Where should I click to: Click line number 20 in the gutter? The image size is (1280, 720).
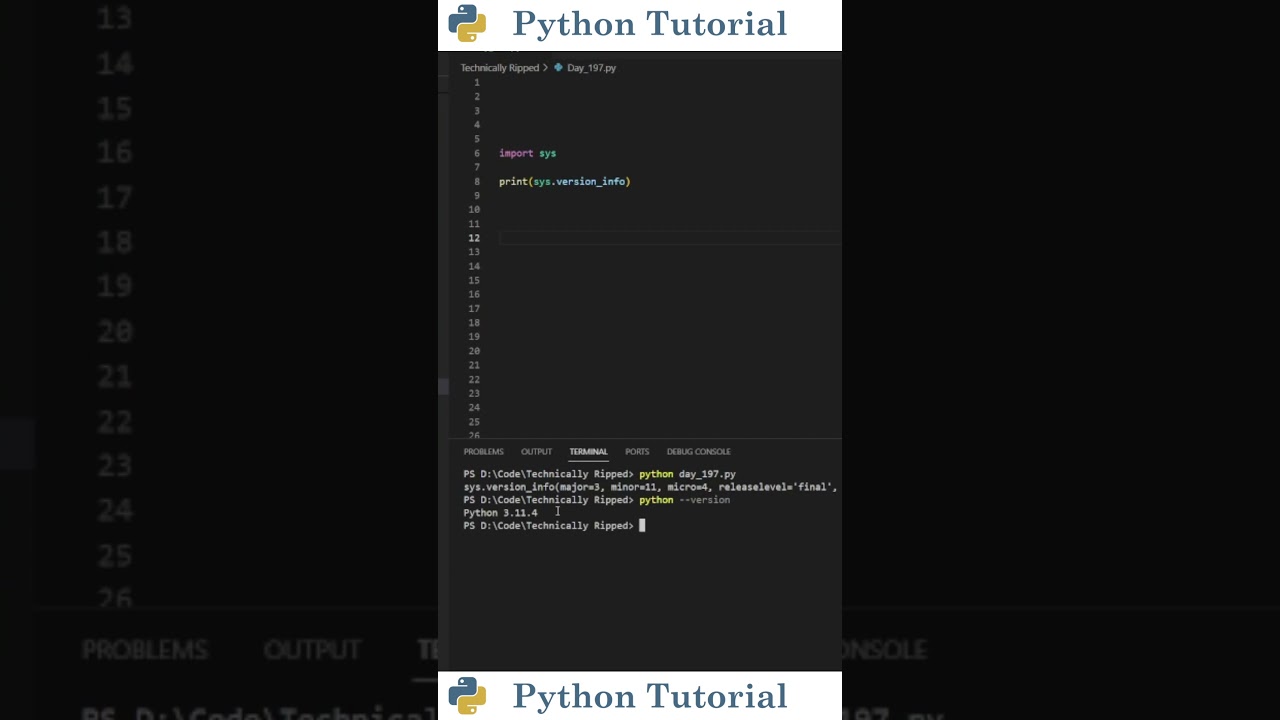474,351
